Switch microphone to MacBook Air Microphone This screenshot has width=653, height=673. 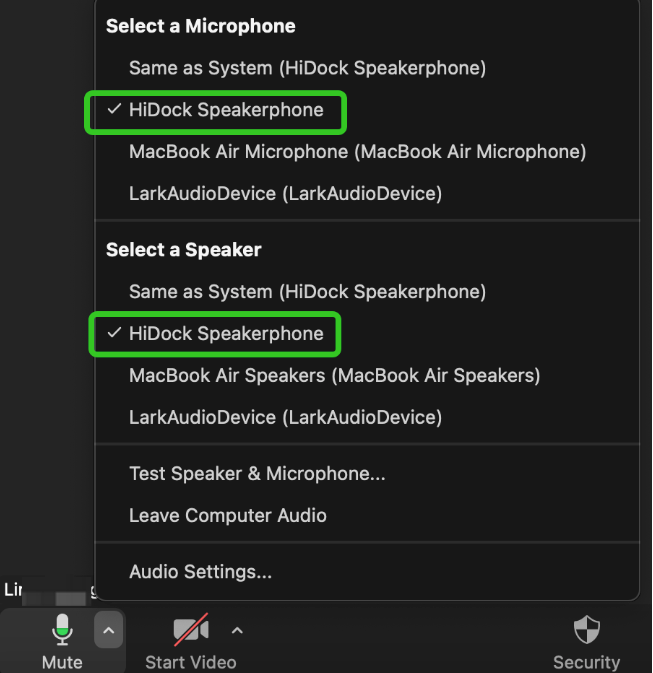[x=357, y=152]
